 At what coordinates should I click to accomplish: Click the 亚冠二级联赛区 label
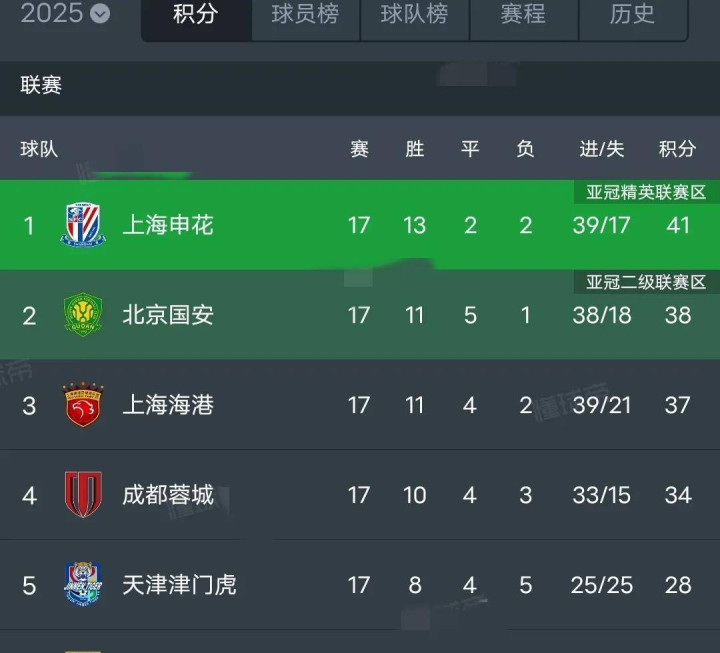point(647,282)
